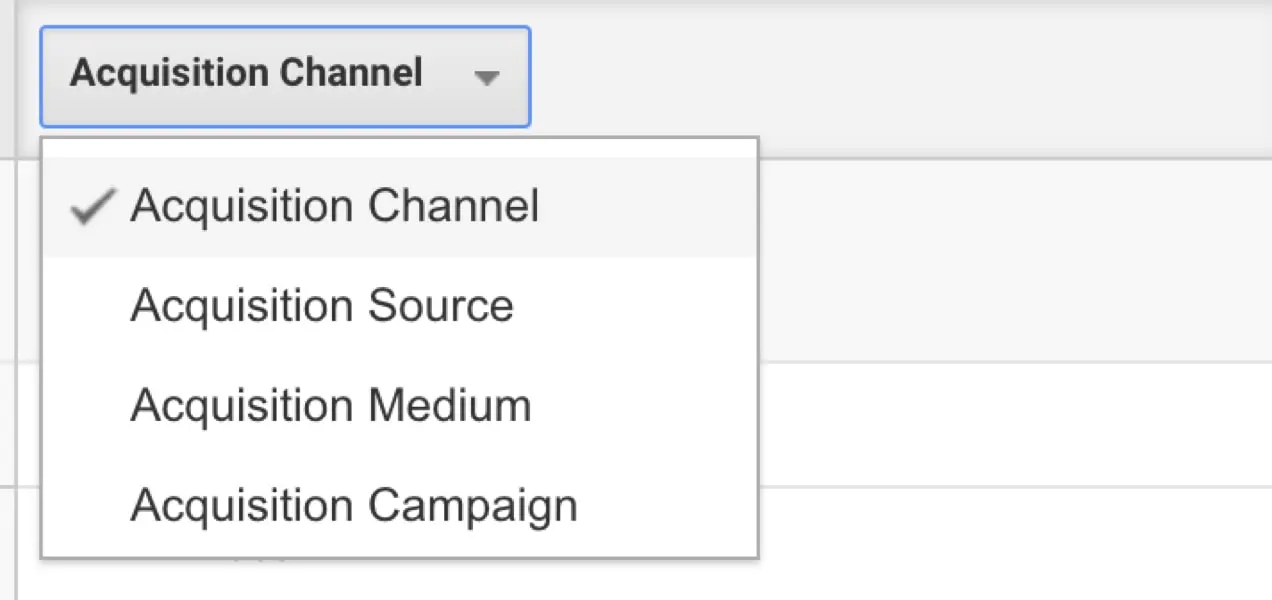This screenshot has height=600, width=1272.
Task: Switch primary dimension to Acquisition Source
Action: 321,306
